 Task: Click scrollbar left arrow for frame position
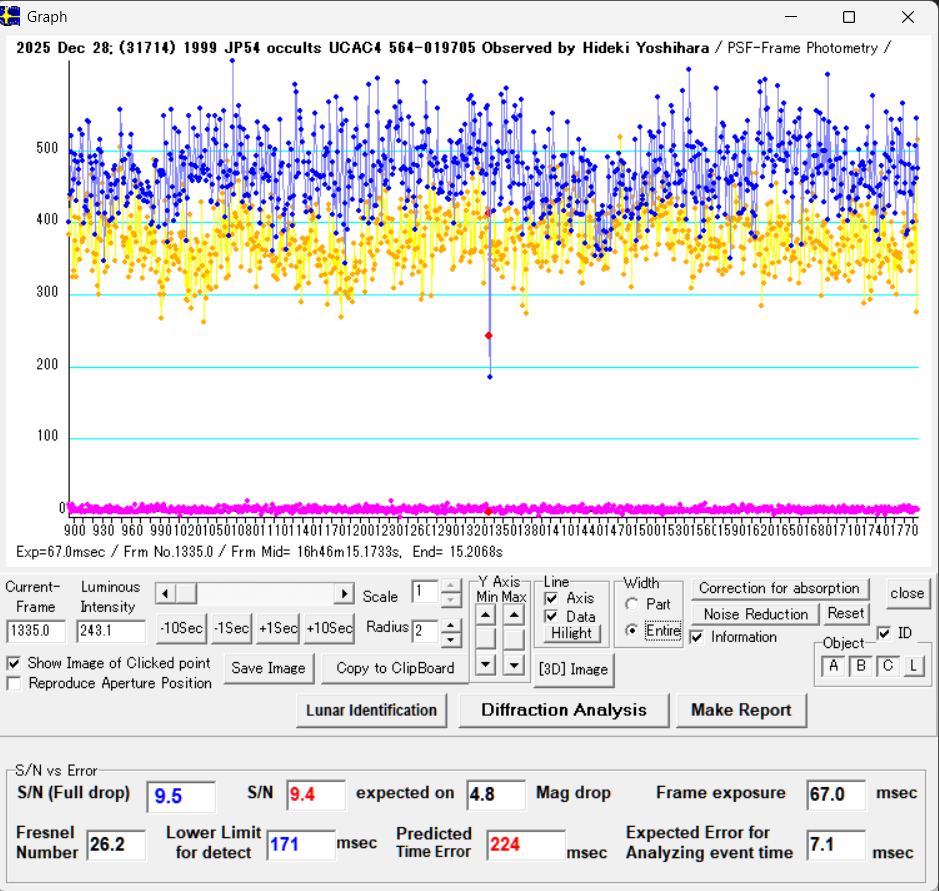click(165, 594)
